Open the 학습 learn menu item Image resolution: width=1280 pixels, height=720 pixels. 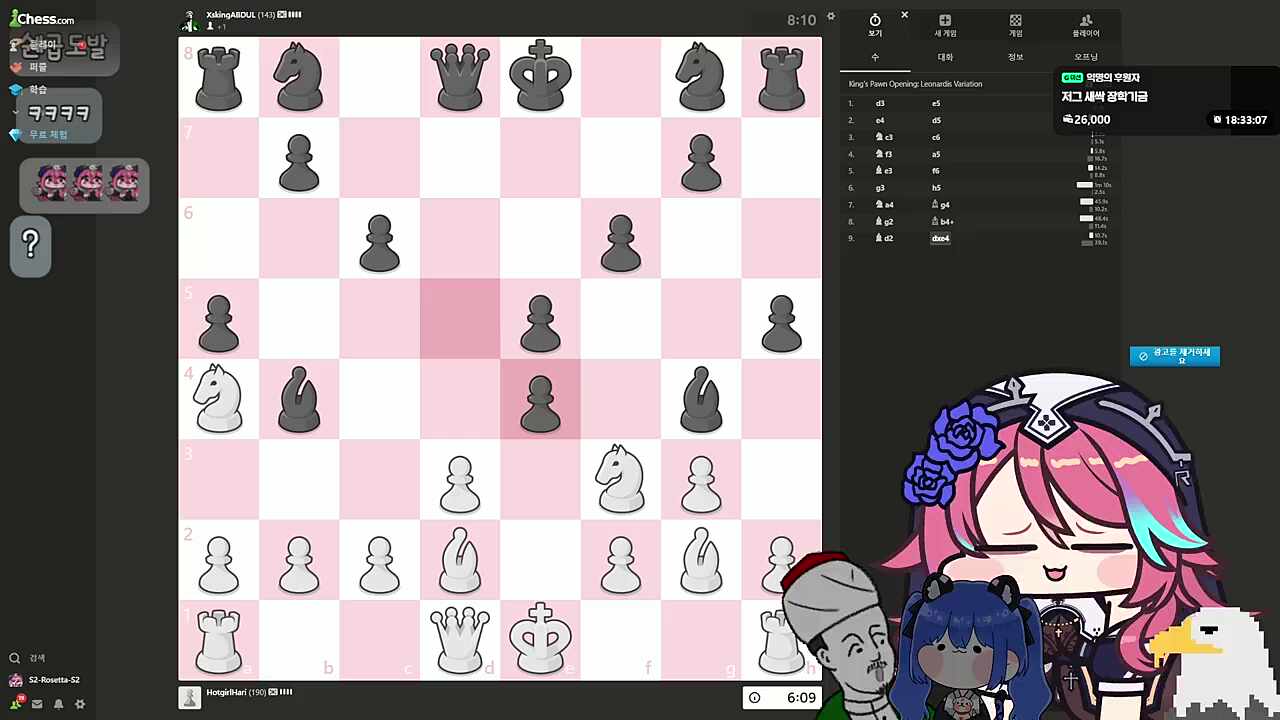29,89
